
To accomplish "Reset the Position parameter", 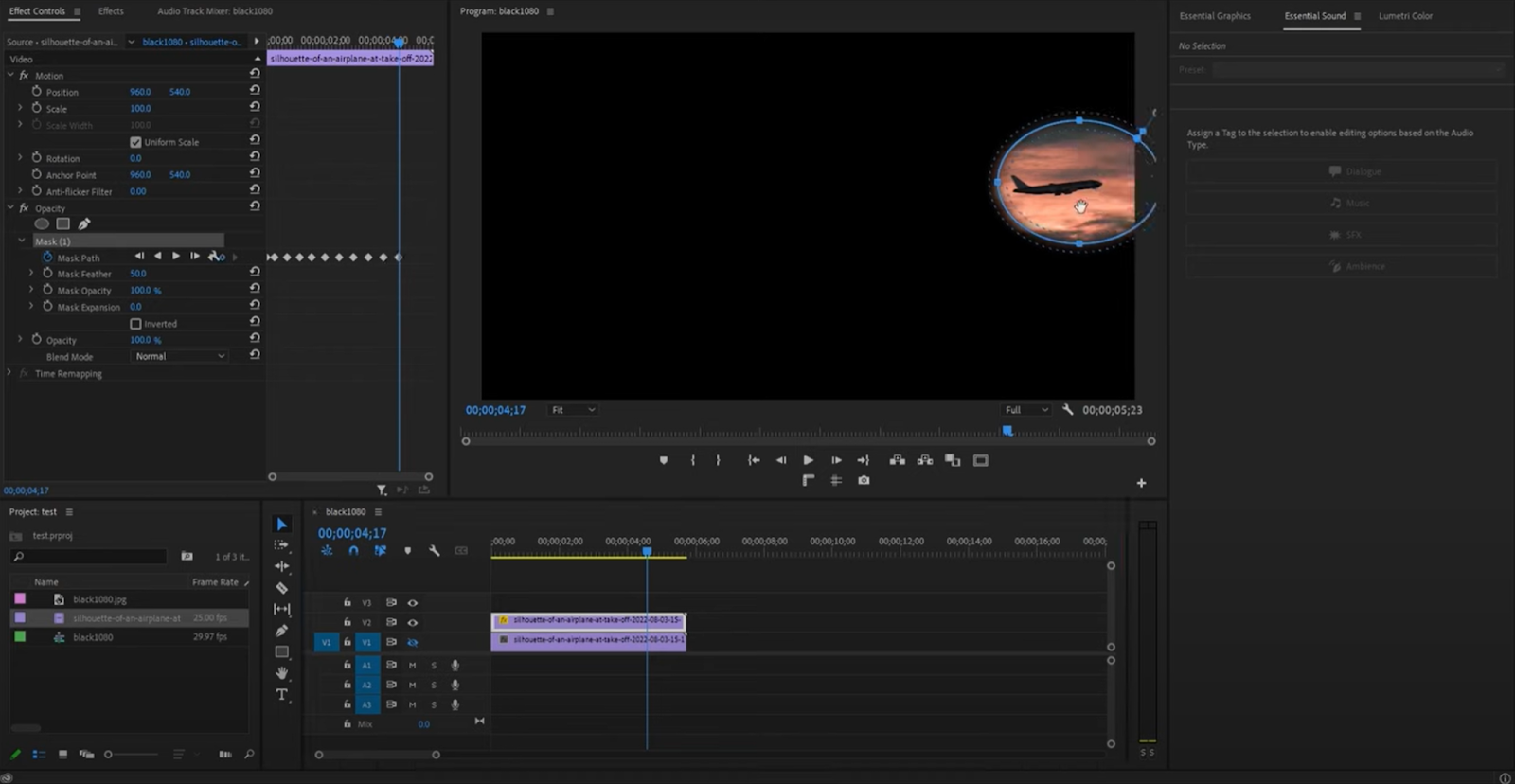I will coord(255,91).
